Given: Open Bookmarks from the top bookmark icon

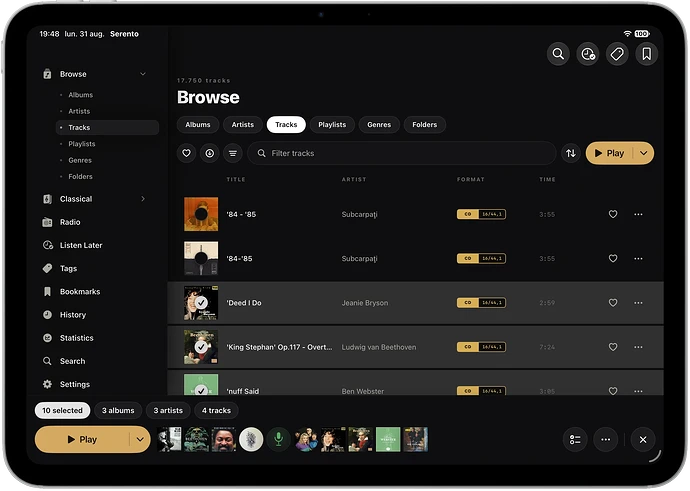Looking at the screenshot, I should click(x=646, y=54).
